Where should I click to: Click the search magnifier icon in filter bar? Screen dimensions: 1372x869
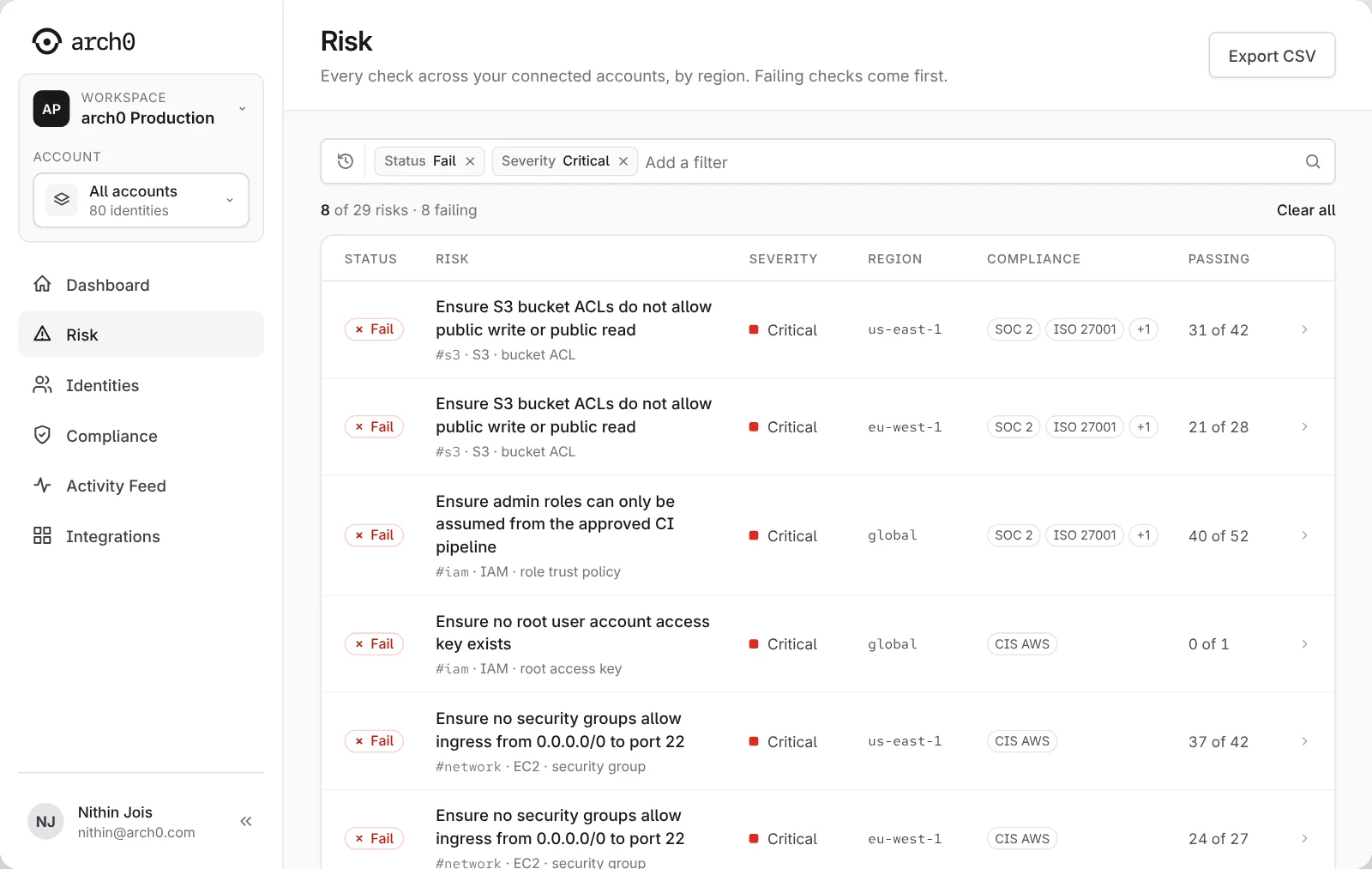pos(1312,161)
